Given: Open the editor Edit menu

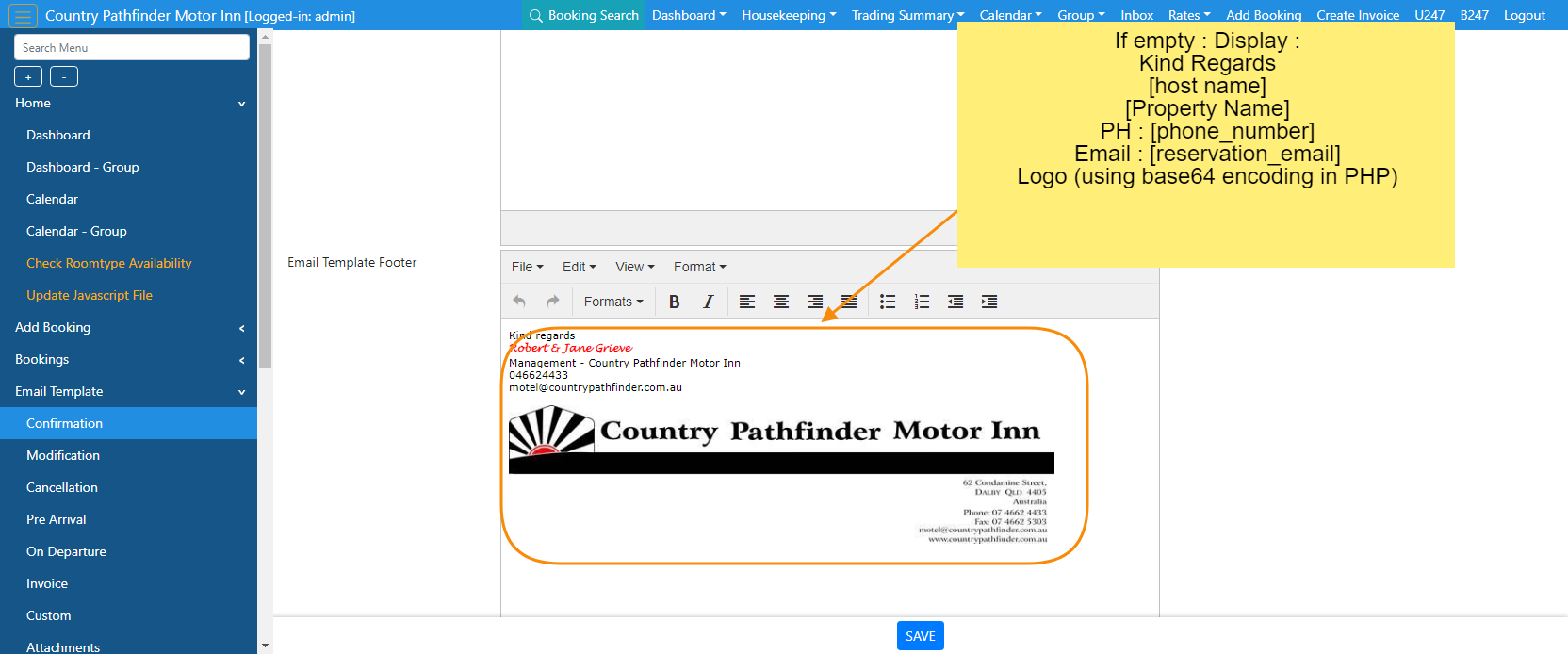Looking at the screenshot, I should click(579, 267).
